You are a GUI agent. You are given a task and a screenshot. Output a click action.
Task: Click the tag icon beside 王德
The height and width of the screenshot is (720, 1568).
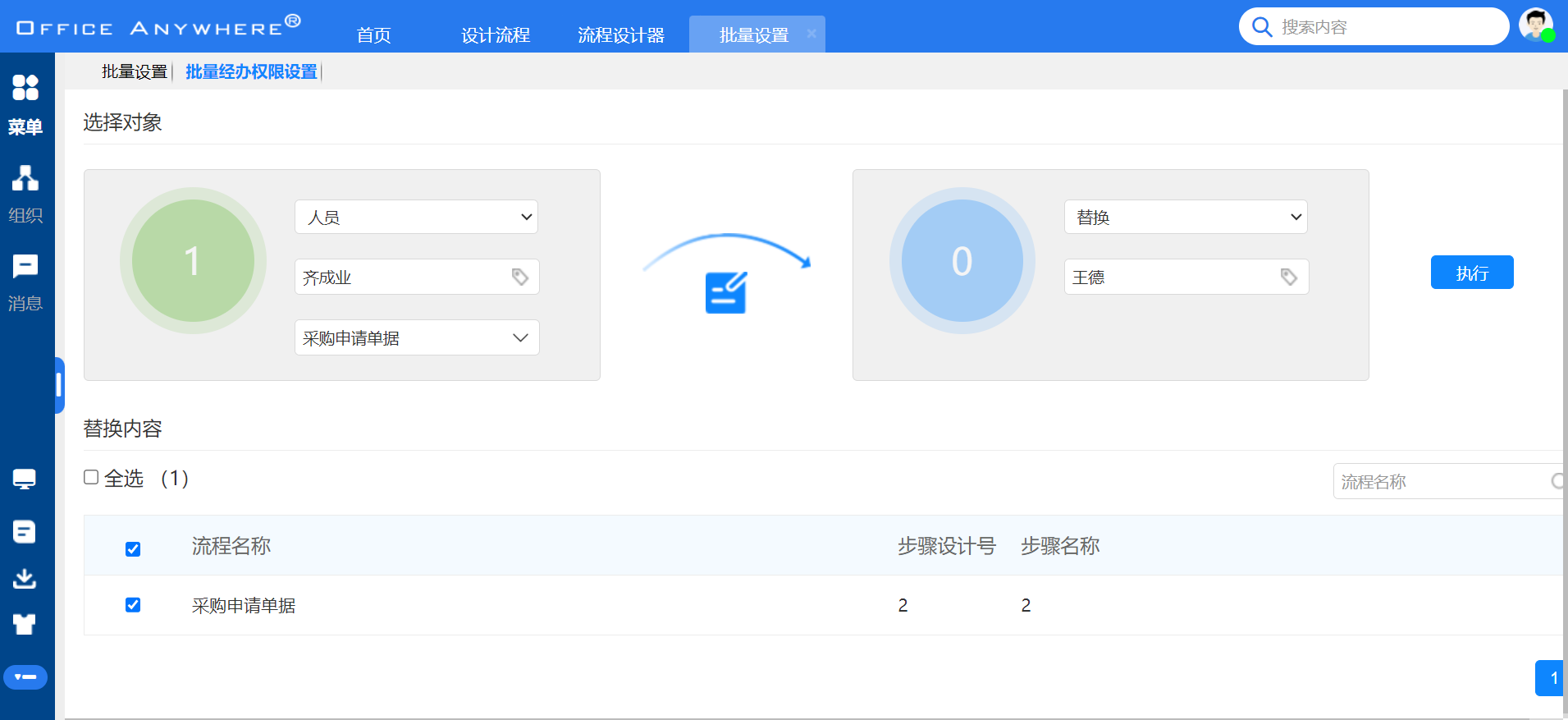1289,277
